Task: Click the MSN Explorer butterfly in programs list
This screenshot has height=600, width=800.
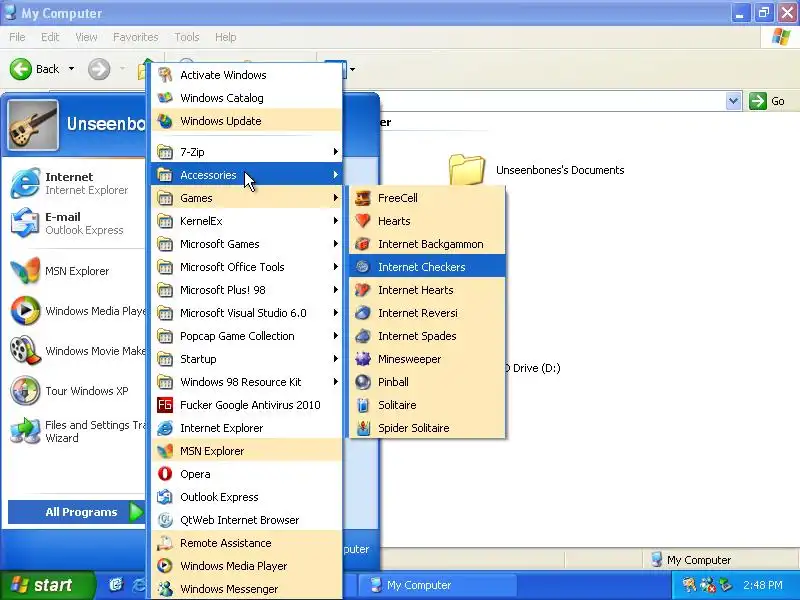Action: tap(165, 451)
